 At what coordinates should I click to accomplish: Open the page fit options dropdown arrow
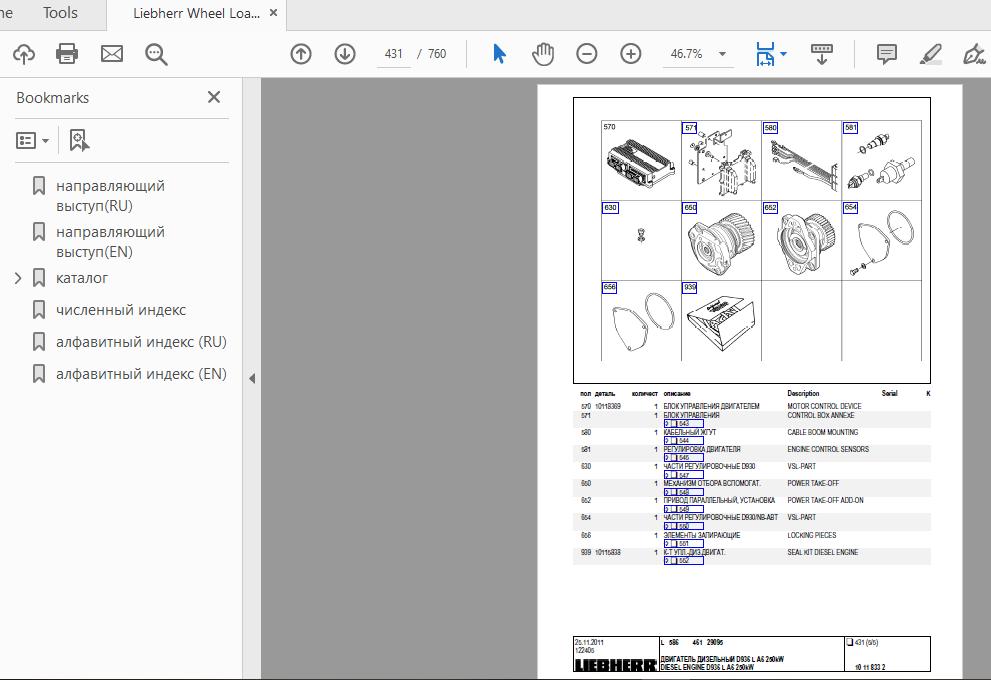tap(784, 54)
